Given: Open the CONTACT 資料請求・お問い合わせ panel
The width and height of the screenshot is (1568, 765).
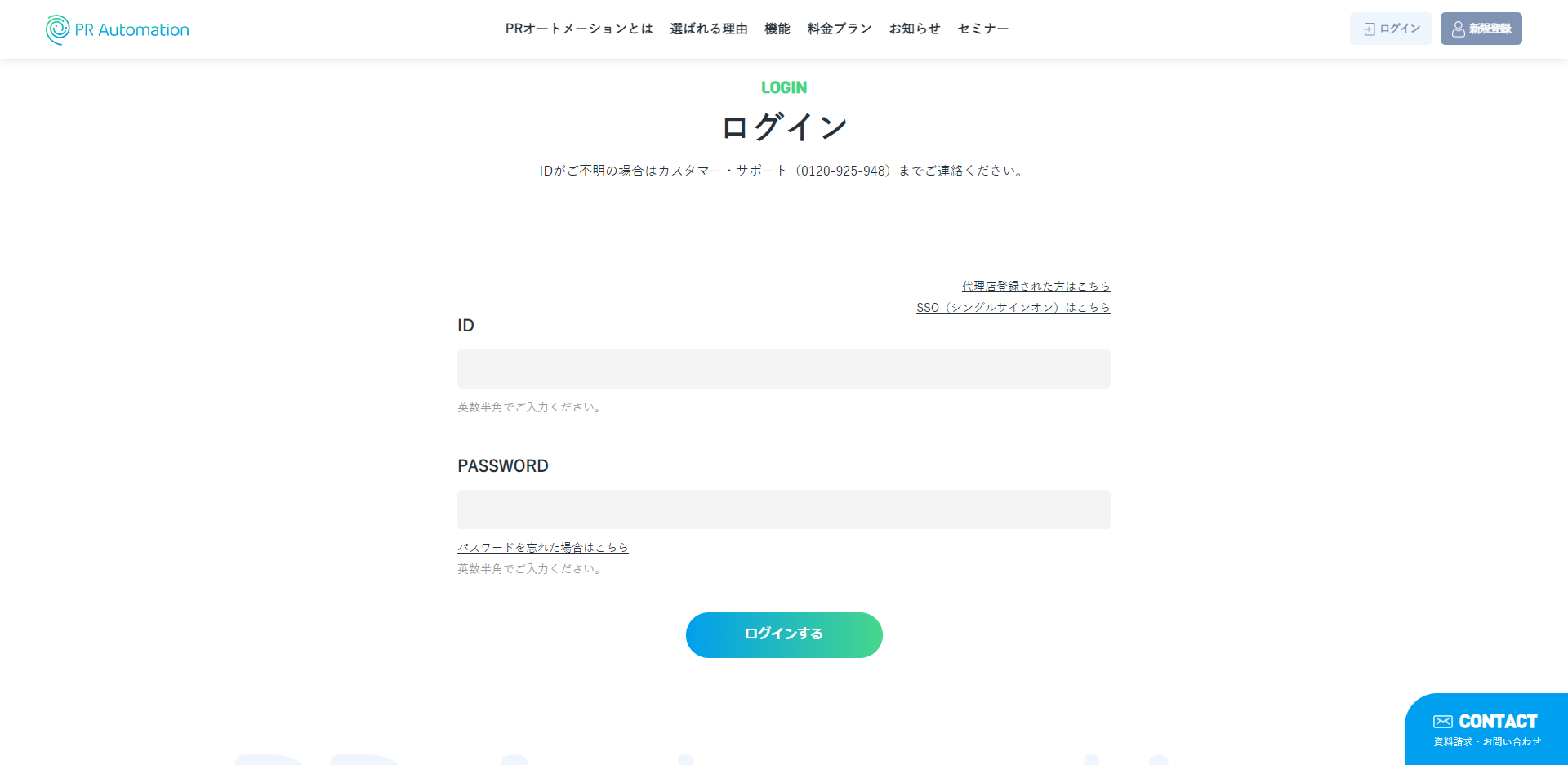Looking at the screenshot, I should [x=1486, y=729].
